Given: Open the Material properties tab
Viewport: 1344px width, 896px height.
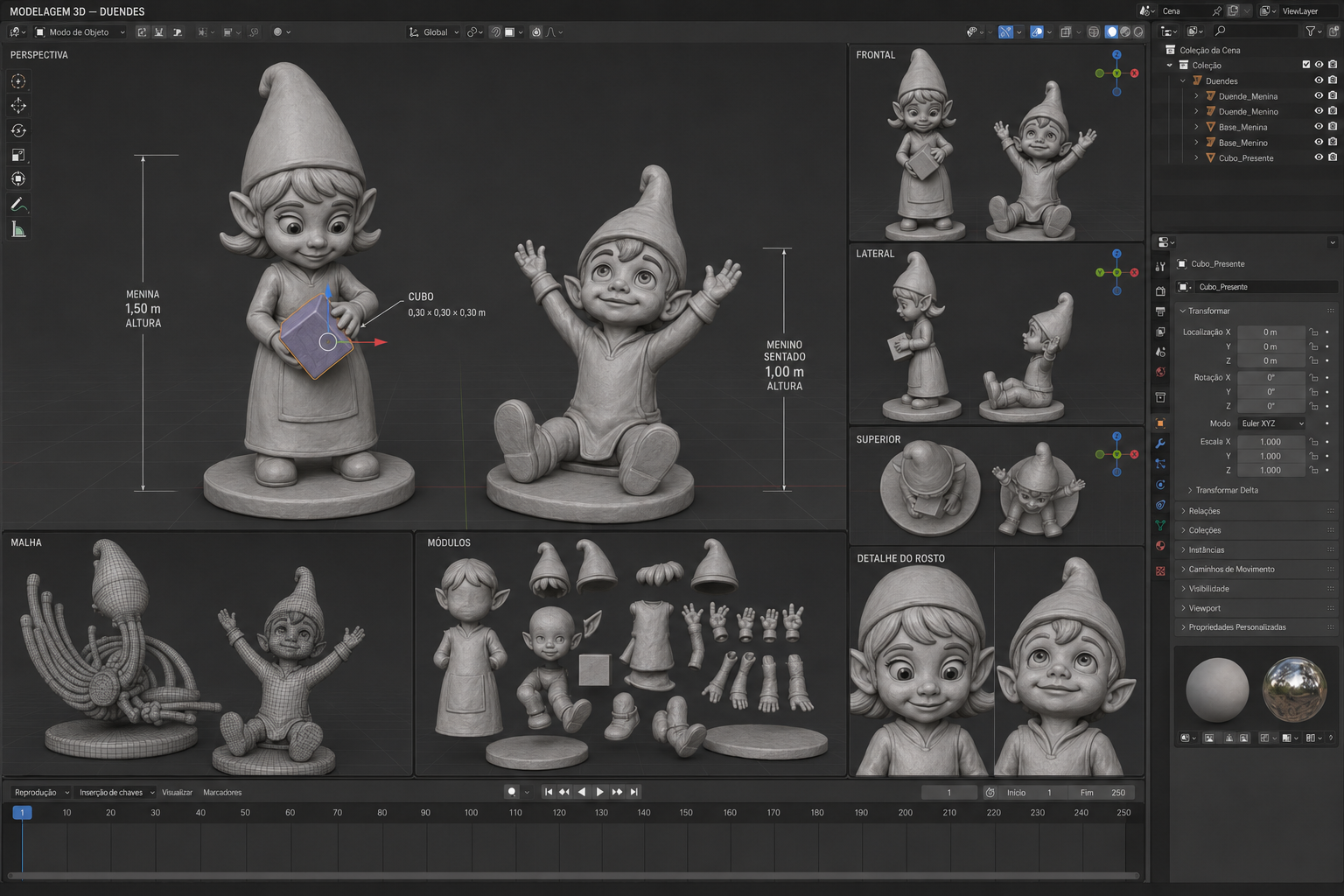Looking at the screenshot, I should [x=1160, y=545].
